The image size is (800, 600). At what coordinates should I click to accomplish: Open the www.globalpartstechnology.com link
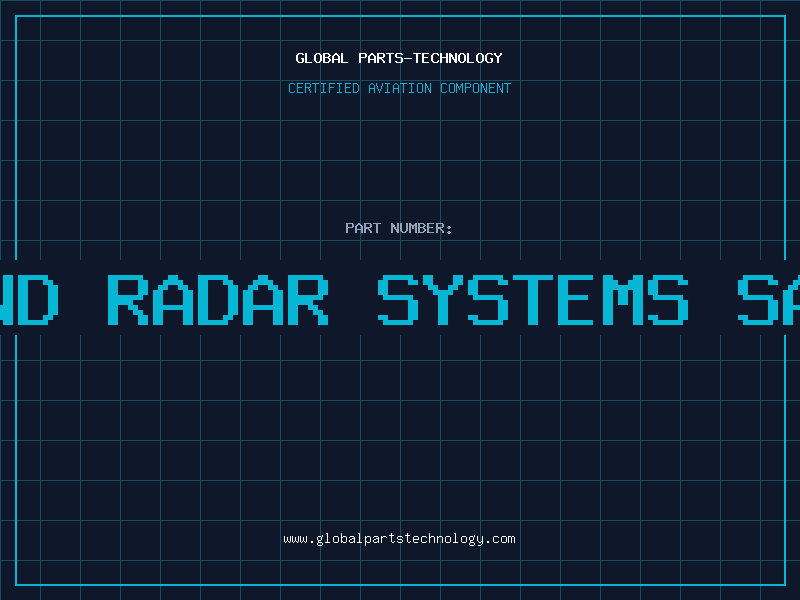[399, 539]
